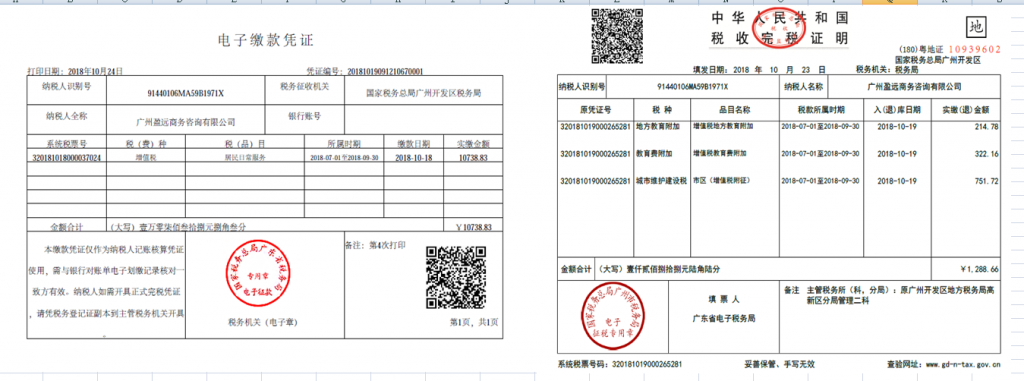Click the 电子缴款凭证 title

(266, 41)
